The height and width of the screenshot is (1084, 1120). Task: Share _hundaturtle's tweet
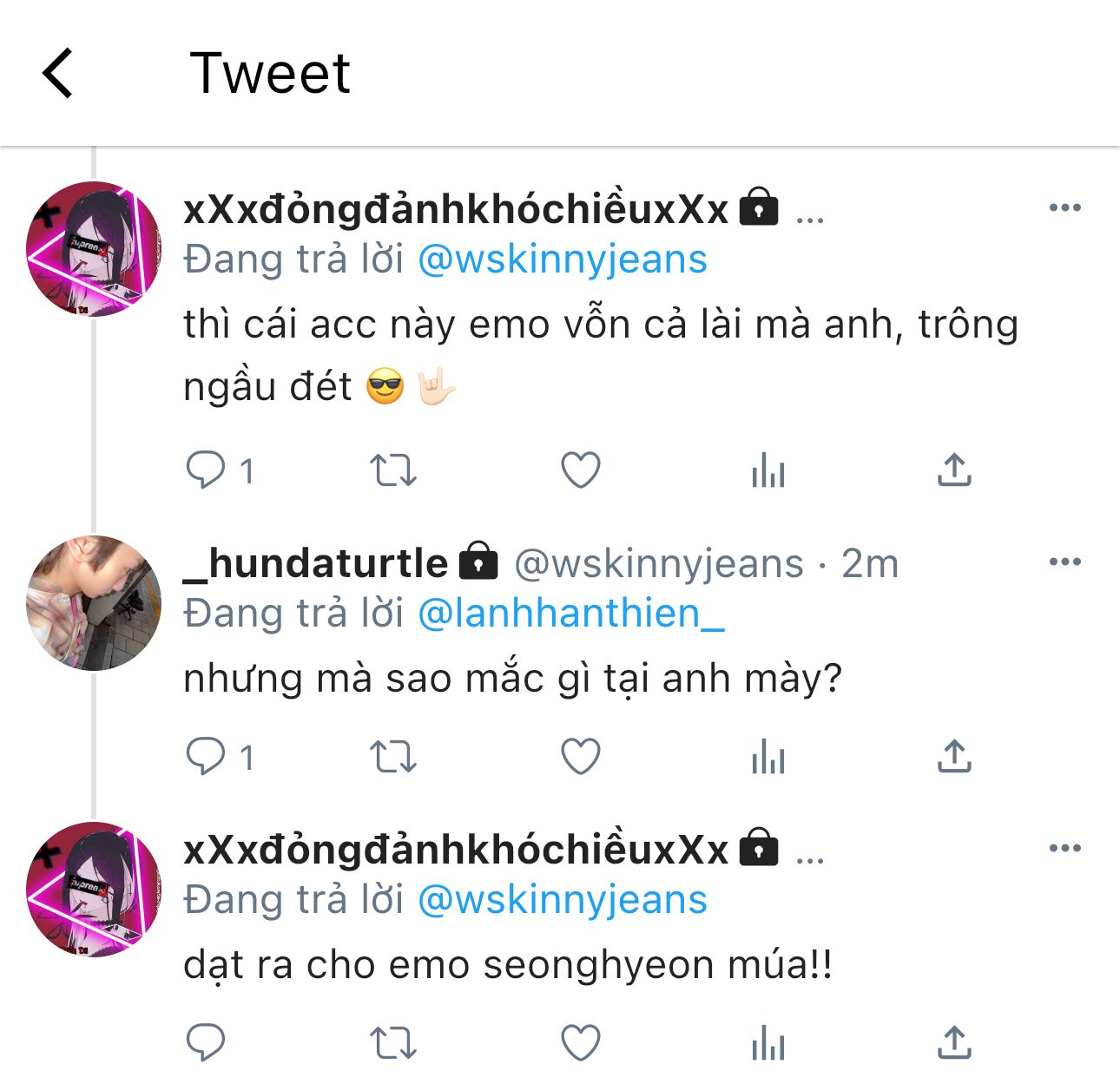(x=954, y=757)
